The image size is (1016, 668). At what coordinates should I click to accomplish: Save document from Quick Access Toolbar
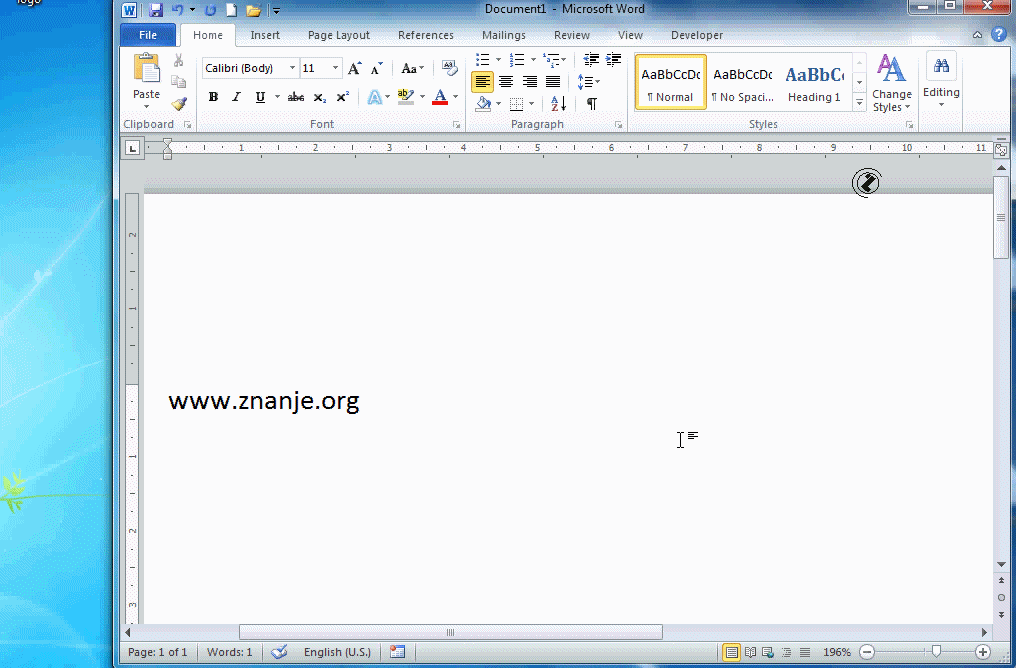point(156,10)
